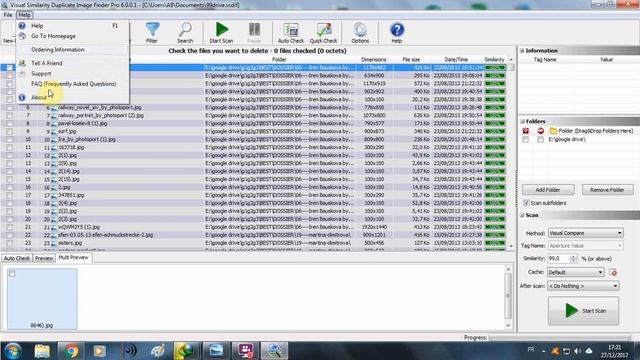Switch to the Auto Check tab
Image resolution: width=640 pixels, height=360 pixels.
(x=17, y=258)
